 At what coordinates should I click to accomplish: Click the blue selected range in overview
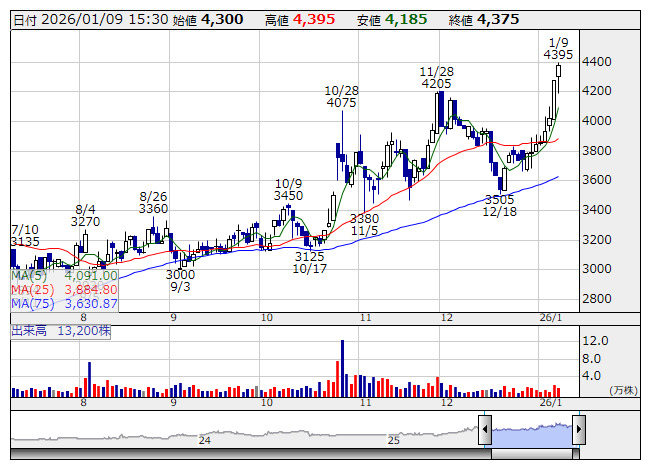coord(532,436)
